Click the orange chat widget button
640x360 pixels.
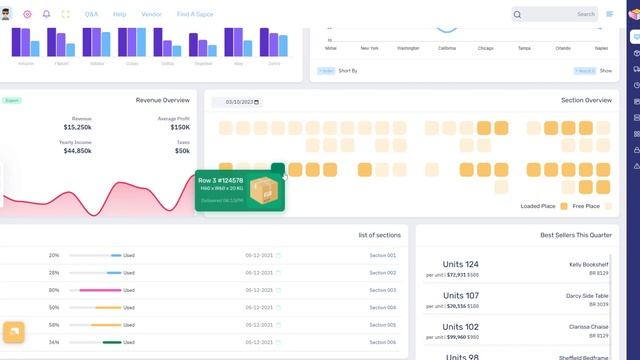pyautogui.click(x=14, y=332)
